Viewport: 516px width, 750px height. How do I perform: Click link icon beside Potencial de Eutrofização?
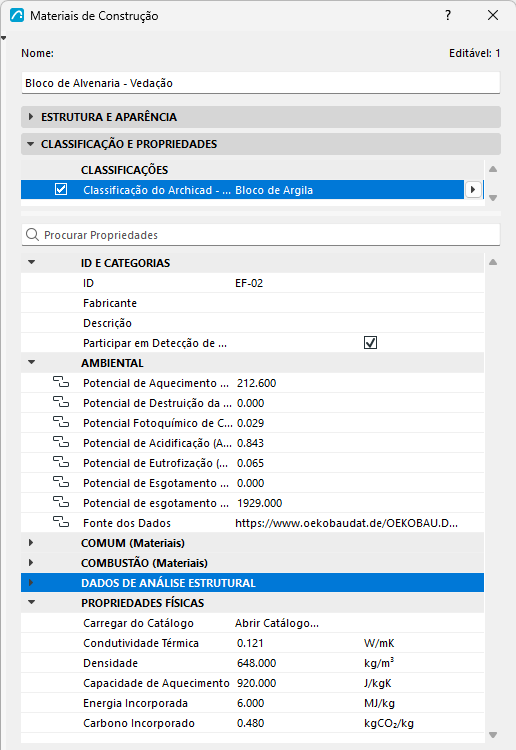[x=61, y=463]
